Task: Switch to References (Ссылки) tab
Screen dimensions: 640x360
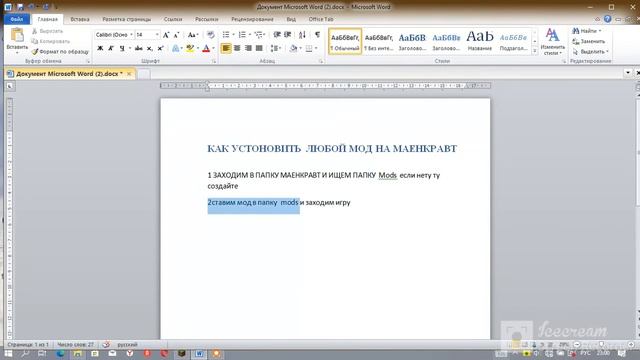Action: pos(173,19)
